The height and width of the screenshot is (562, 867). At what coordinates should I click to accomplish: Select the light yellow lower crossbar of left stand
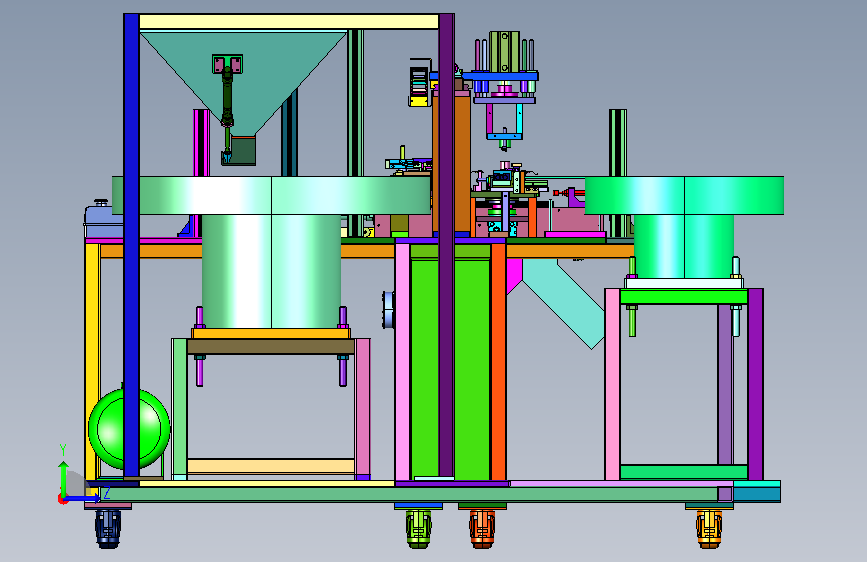271,466
